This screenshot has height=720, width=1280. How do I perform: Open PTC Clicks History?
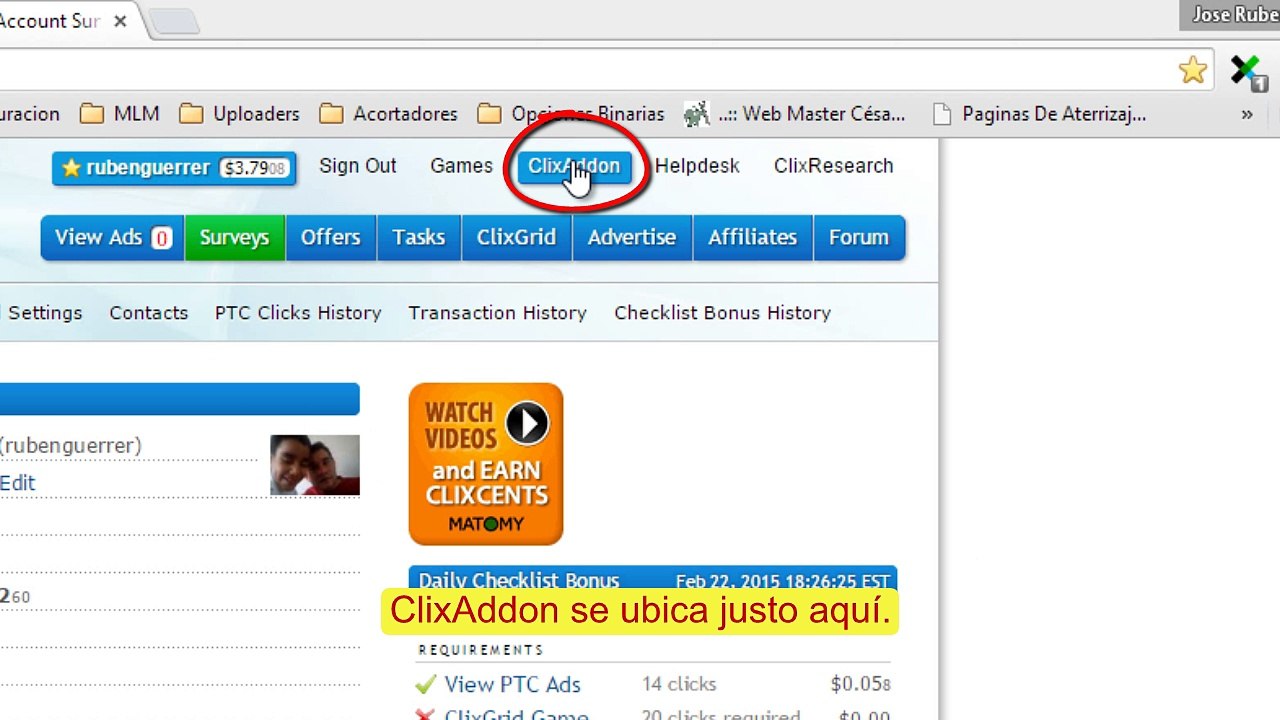click(298, 313)
